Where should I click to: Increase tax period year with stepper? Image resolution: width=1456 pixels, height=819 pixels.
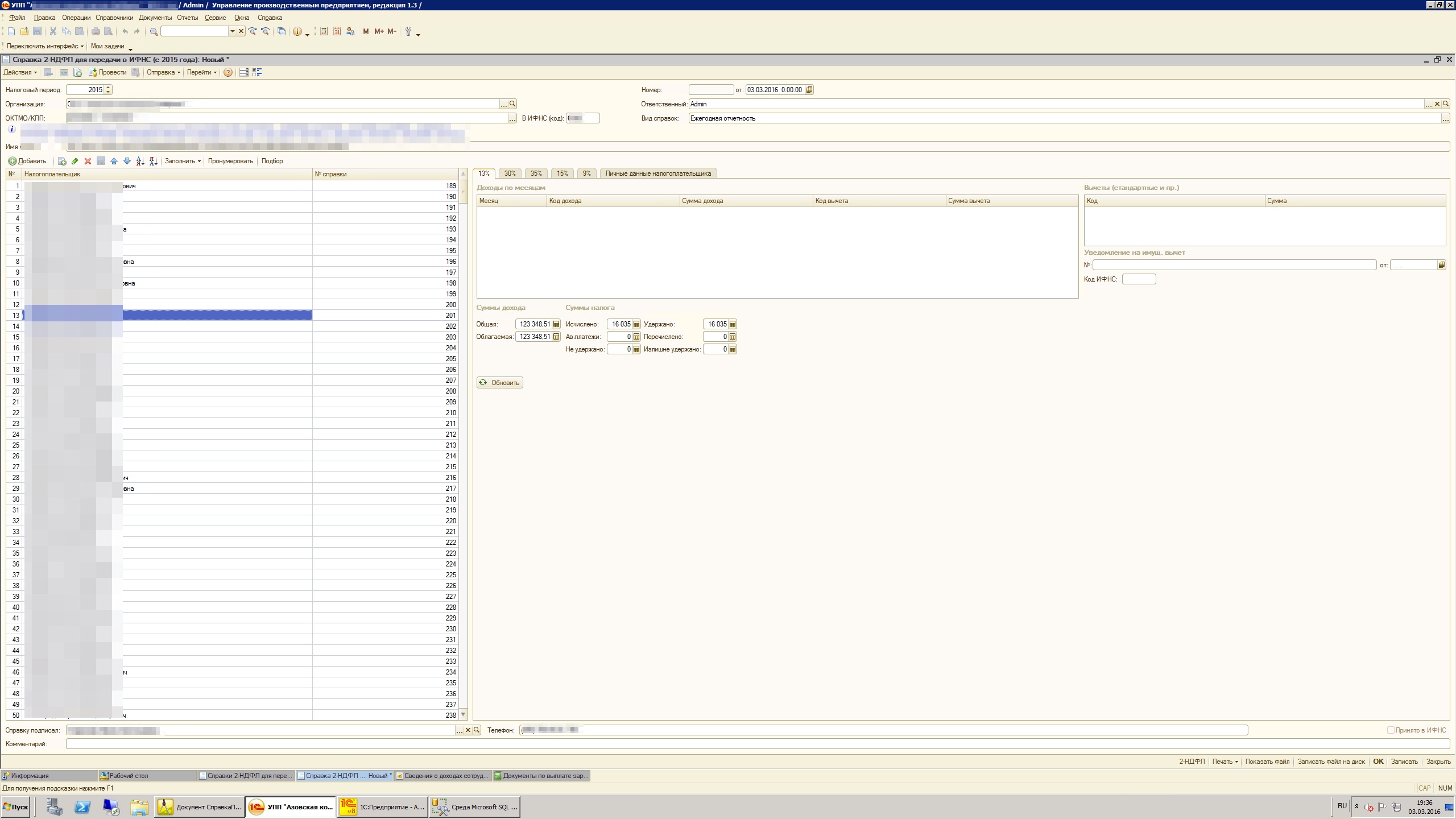108,87
